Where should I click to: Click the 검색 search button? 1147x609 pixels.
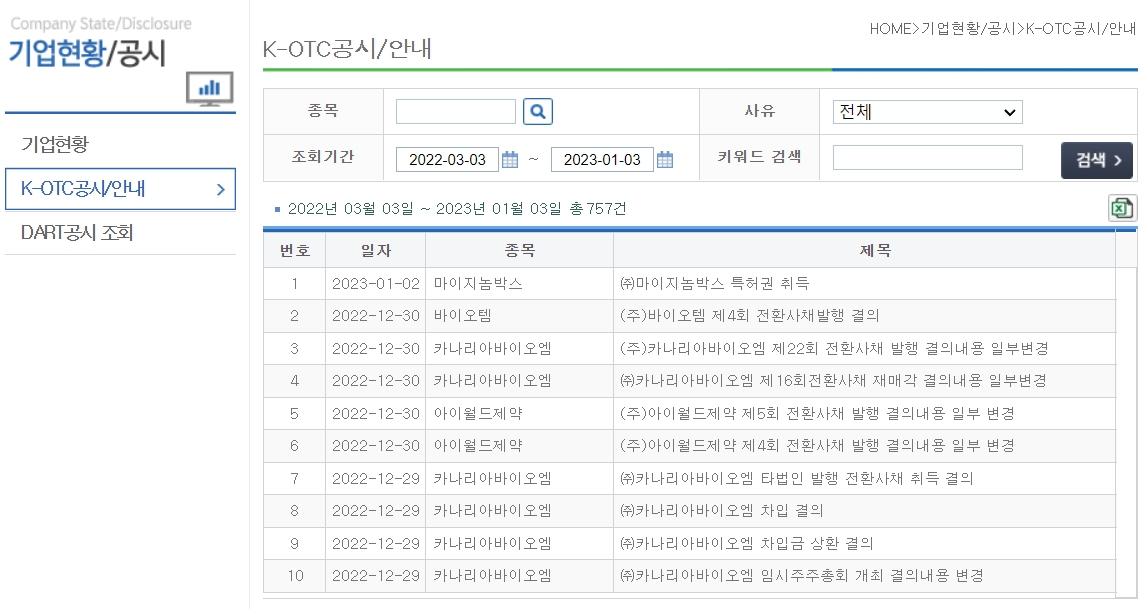(1097, 160)
